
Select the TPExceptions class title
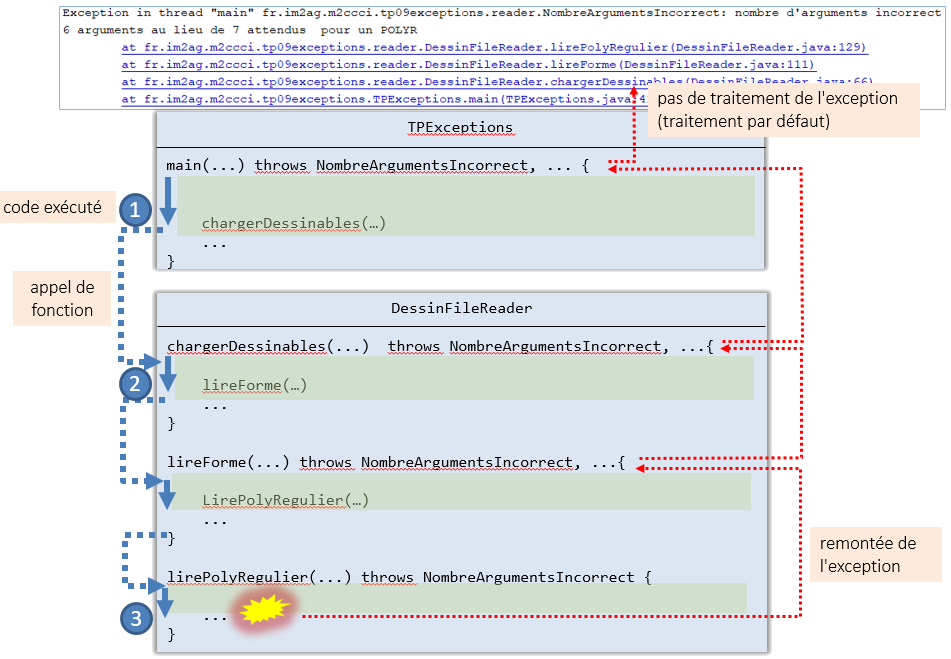coord(460,127)
